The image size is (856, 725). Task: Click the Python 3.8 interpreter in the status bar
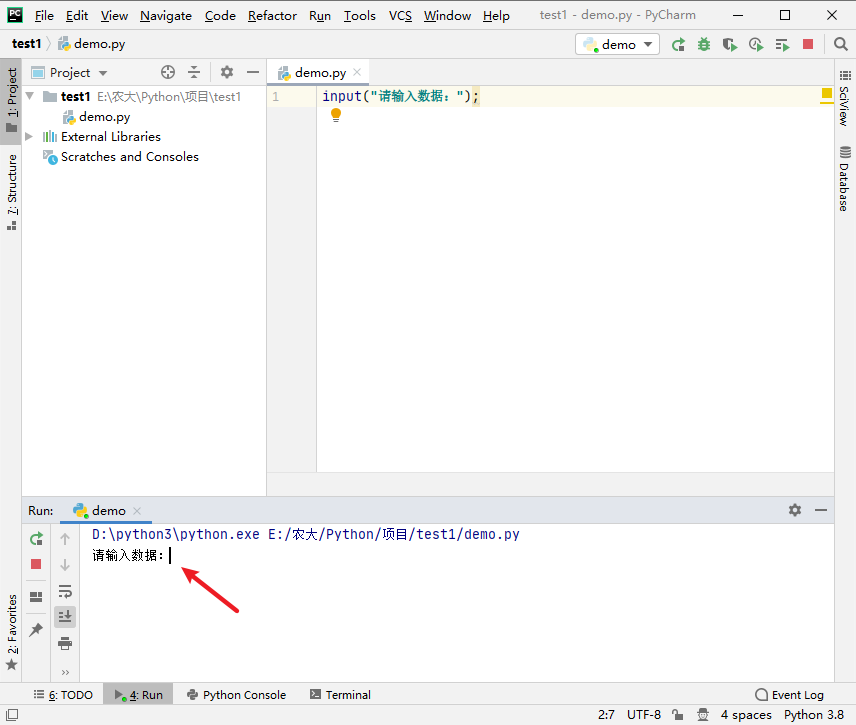tap(815, 715)
